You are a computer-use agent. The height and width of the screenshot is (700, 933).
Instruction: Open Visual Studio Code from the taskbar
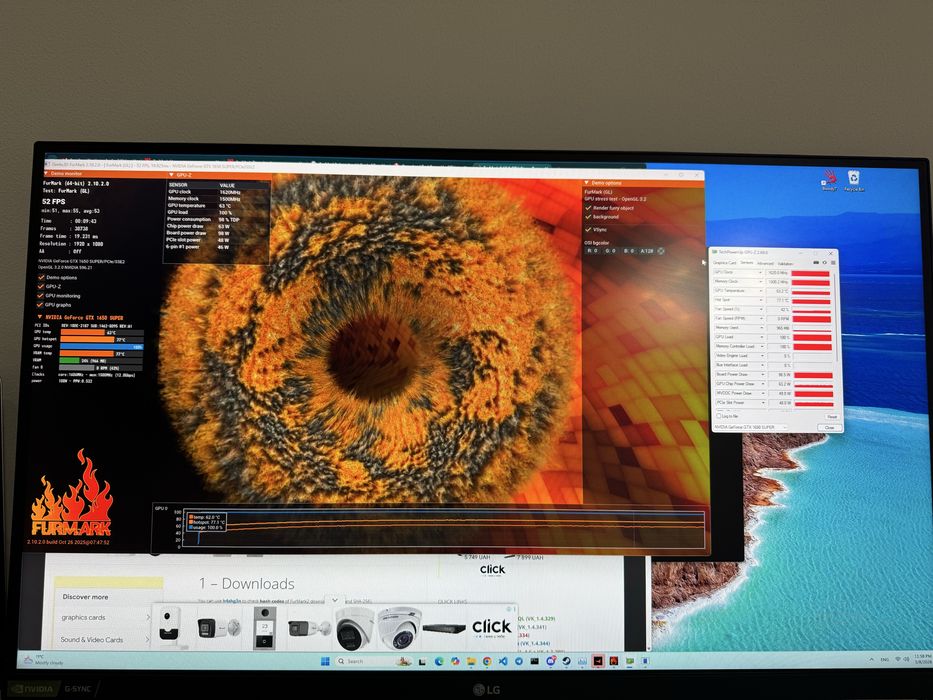[x=503, y=661]
